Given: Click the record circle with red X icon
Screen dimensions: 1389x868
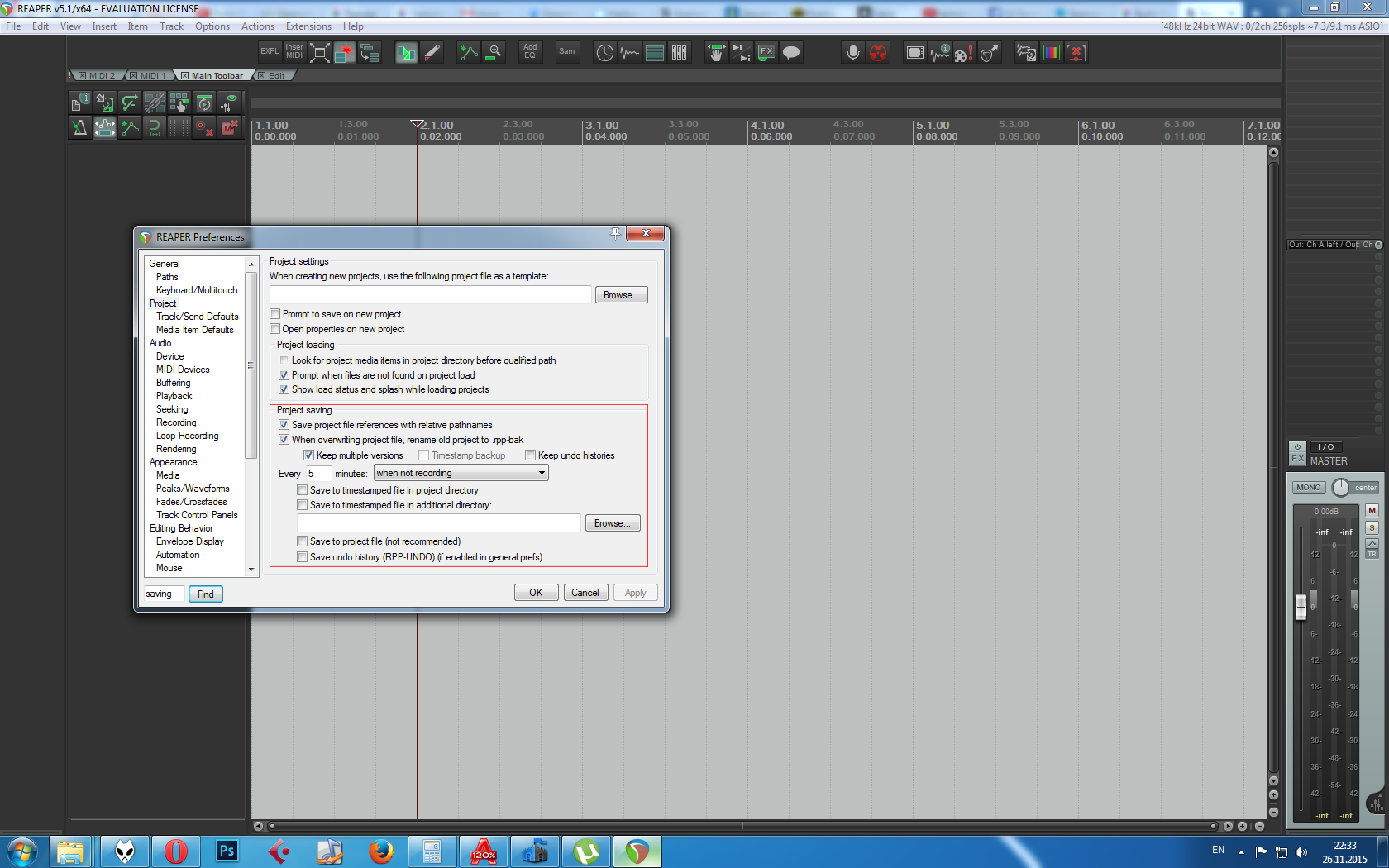Looking at the screenshot, I should (x=204, y=127).
